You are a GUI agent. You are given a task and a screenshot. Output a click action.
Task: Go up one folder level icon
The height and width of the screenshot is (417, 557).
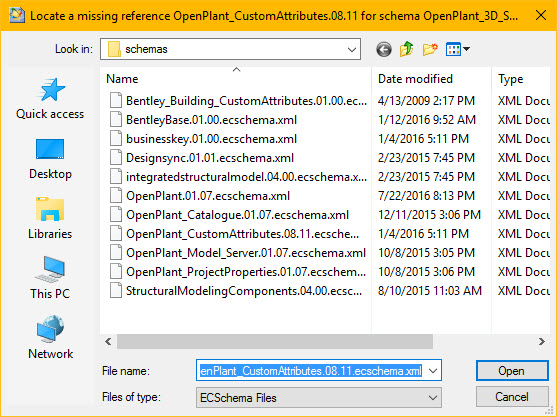pos(407,49)
